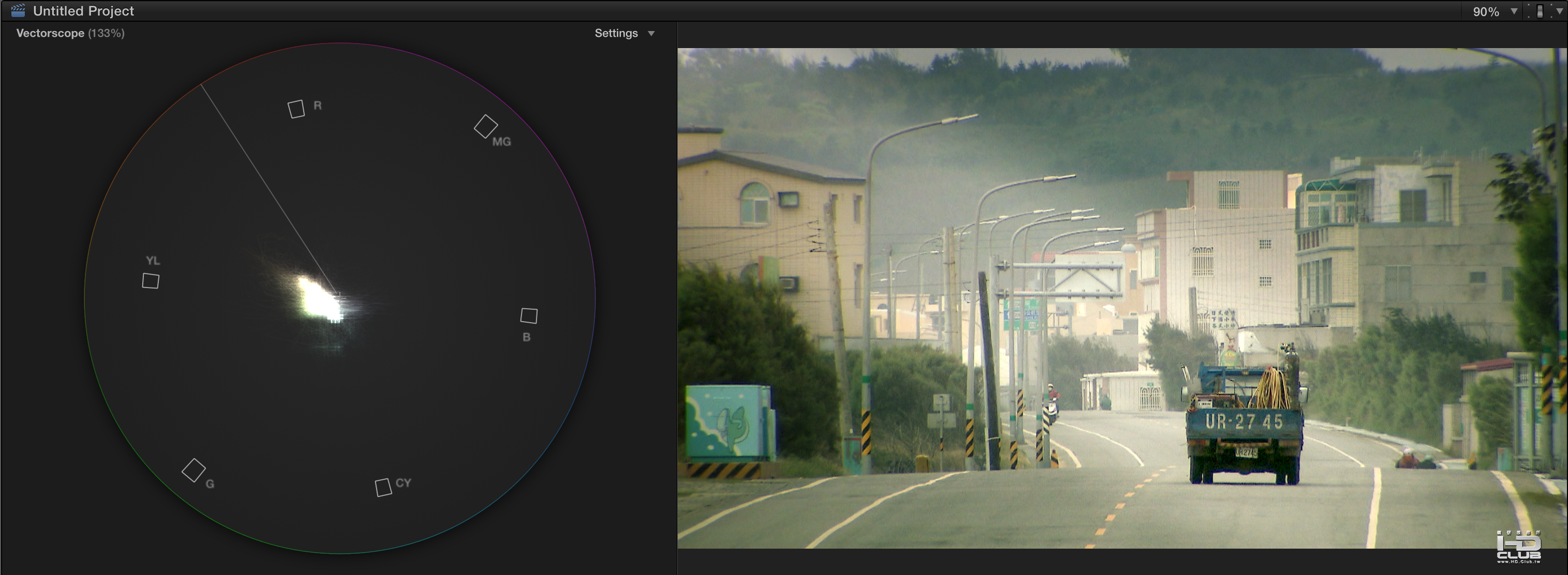Click the Settings label text
The width and height of the screenshot is (1568, 575).
[616, 34]
